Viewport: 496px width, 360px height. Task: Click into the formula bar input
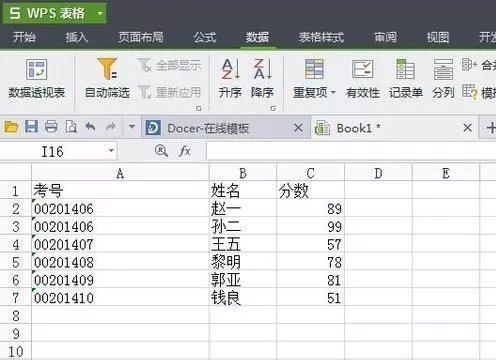pos(351,152)
